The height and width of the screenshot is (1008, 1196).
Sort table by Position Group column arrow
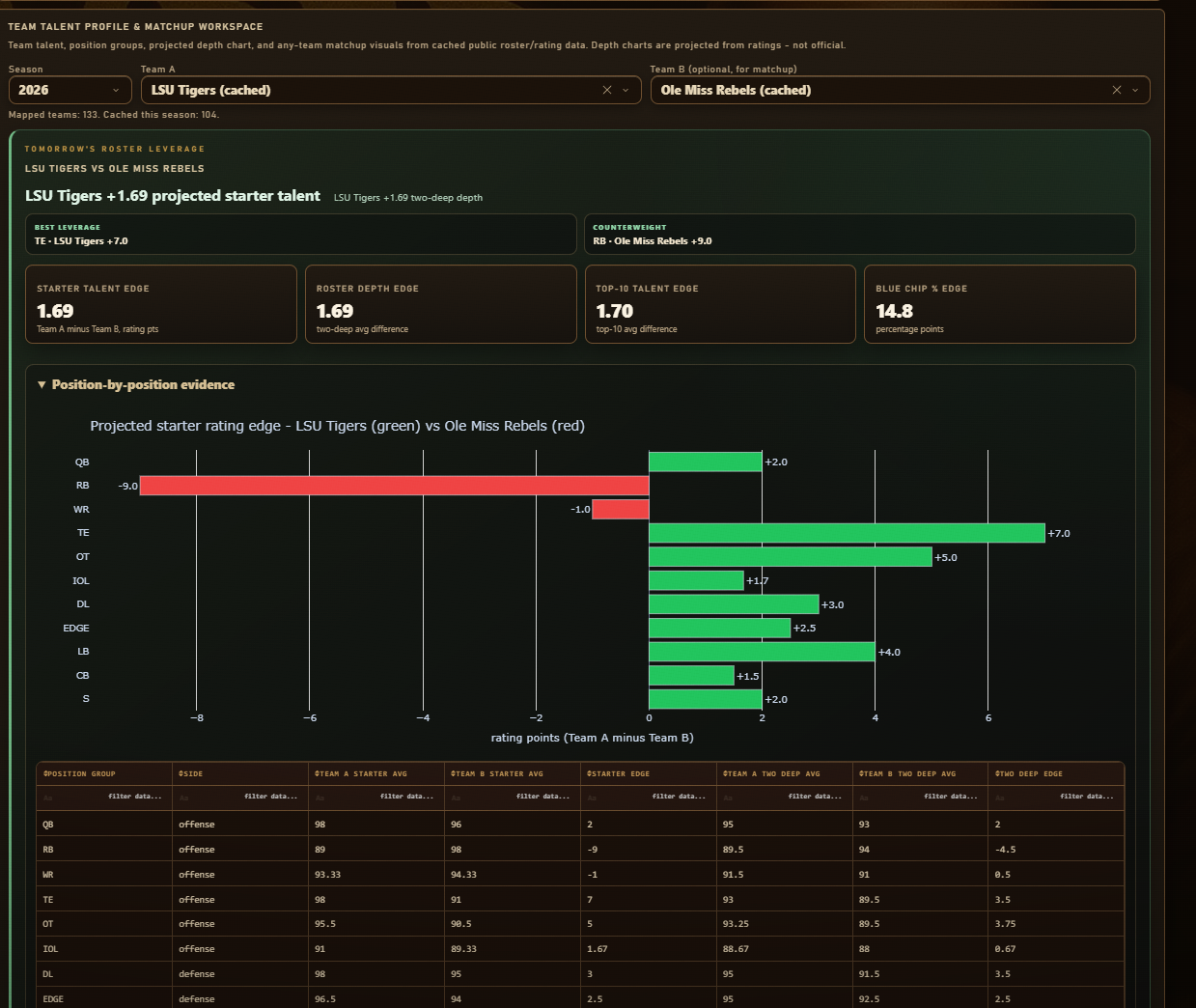point(45,773)
